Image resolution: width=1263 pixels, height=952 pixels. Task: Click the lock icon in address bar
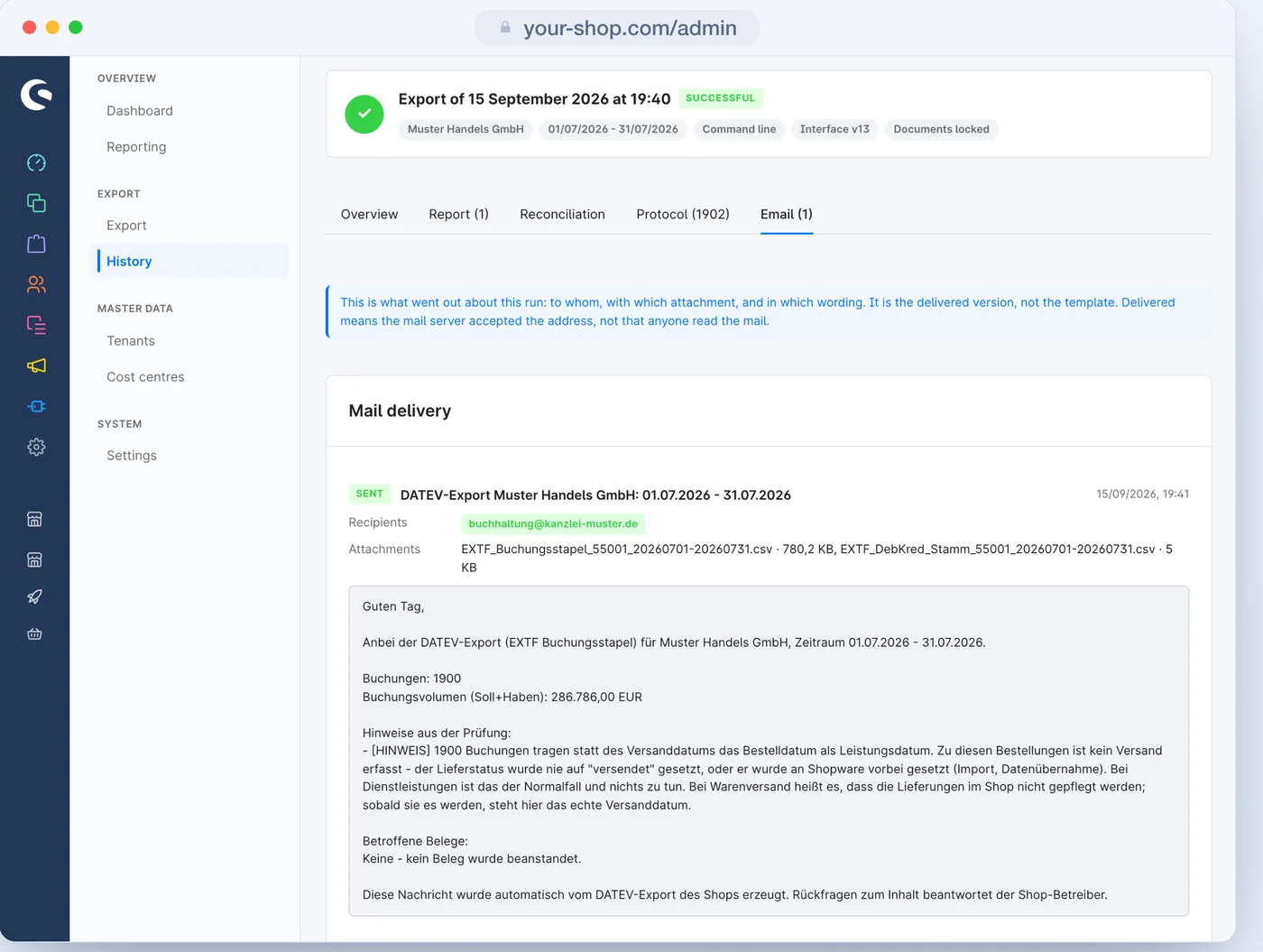(505, 28)
